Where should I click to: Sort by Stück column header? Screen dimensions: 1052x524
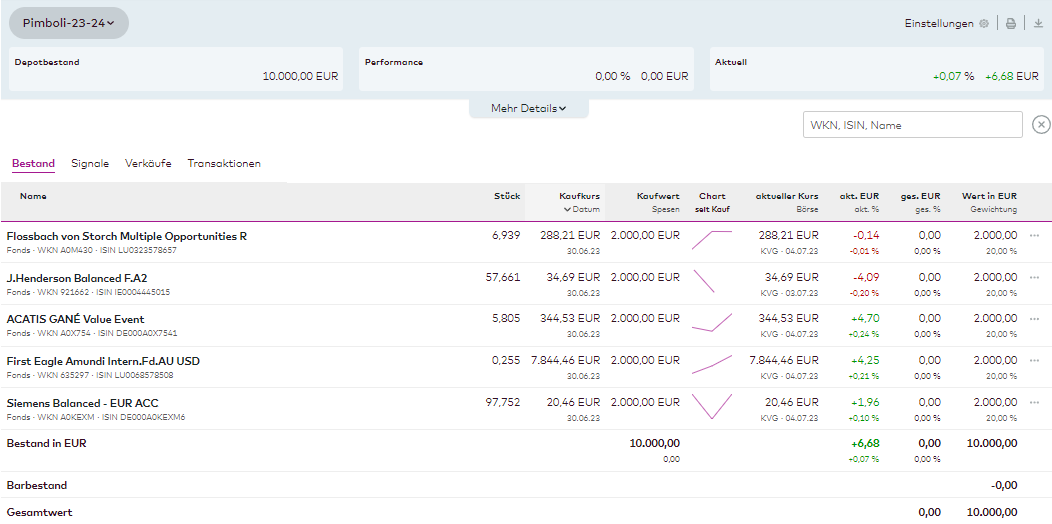508,196
